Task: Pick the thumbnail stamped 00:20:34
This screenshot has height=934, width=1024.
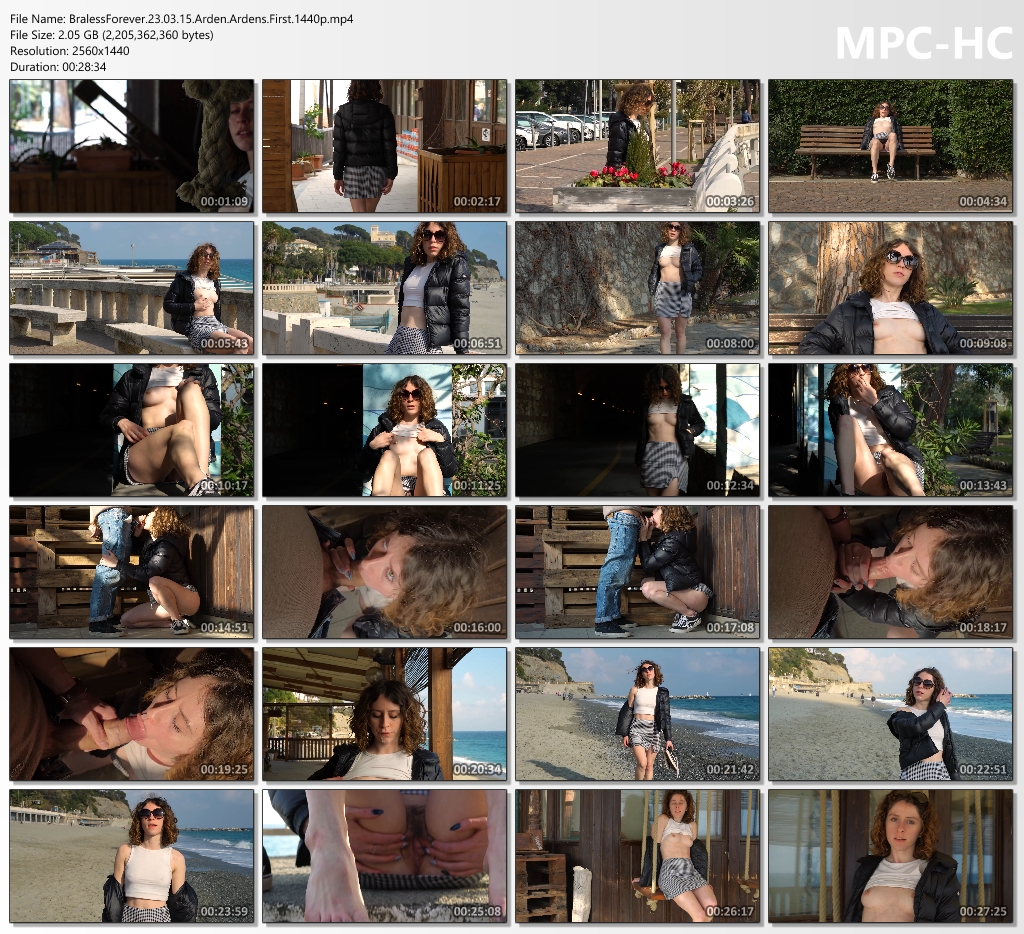Action: pyautogui.click(x=385, y=715)
